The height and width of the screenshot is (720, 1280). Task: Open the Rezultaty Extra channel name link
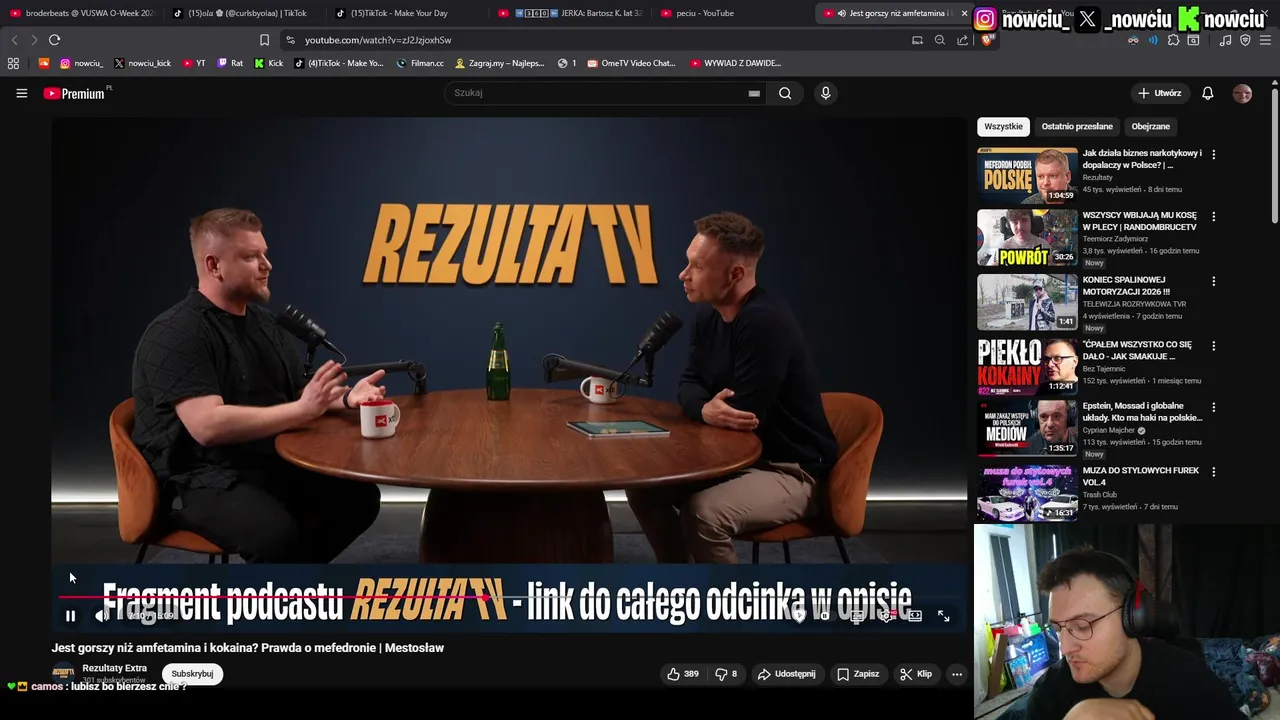coord(114,668)
